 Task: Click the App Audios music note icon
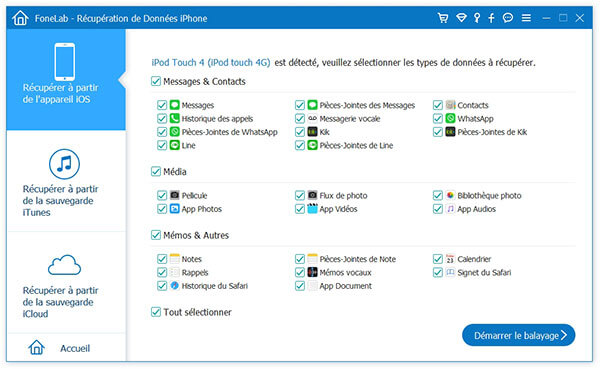click(450, 209)
